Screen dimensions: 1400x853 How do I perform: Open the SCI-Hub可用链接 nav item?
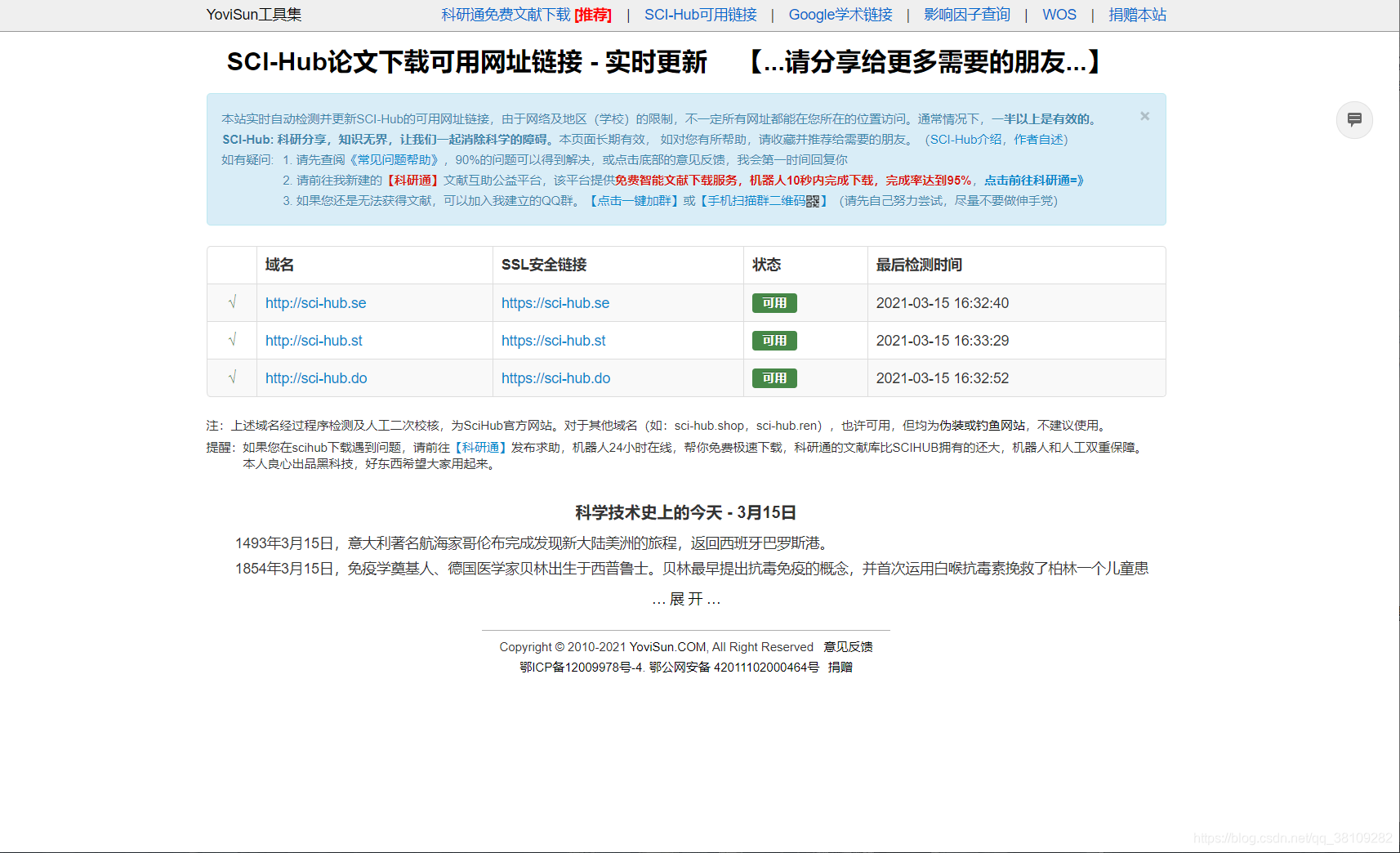[700, 15]
